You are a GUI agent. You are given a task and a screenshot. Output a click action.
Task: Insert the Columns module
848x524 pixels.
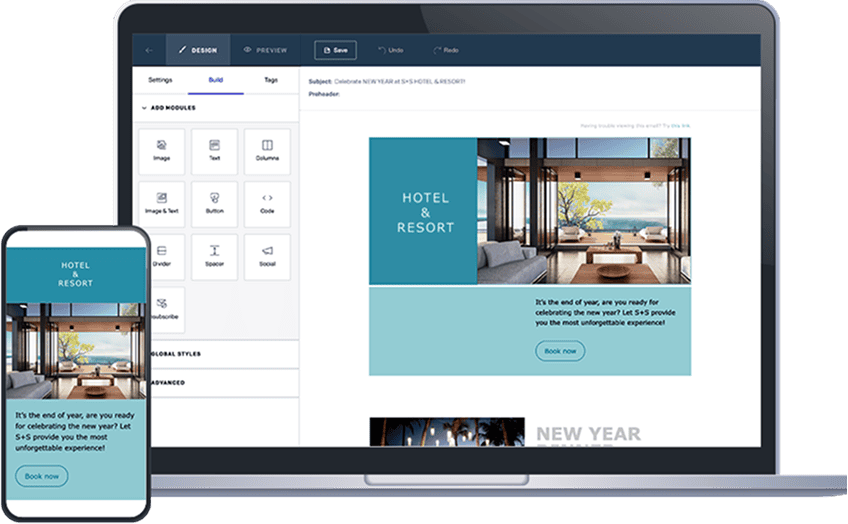coord(267,151)
